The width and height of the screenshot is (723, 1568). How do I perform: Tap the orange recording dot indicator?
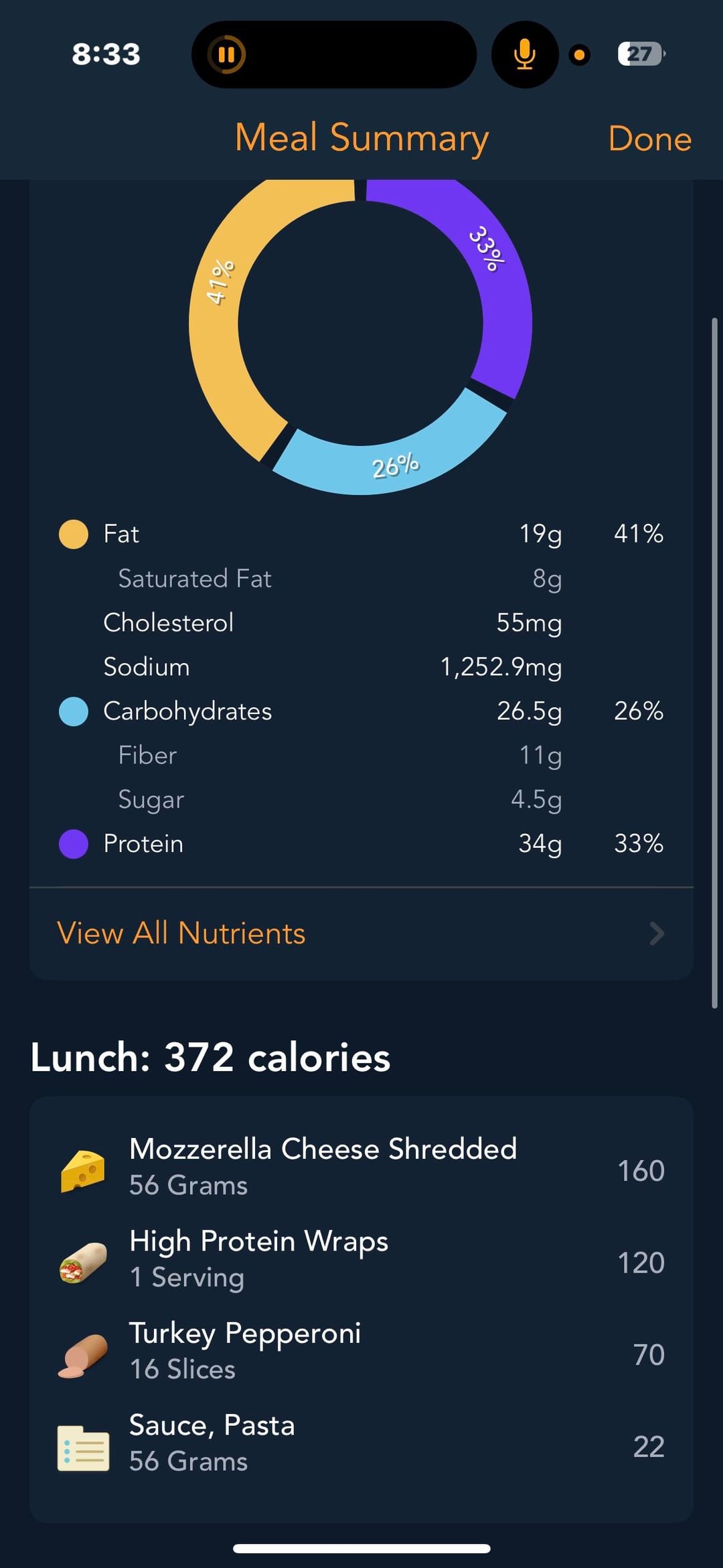[580, 55]
